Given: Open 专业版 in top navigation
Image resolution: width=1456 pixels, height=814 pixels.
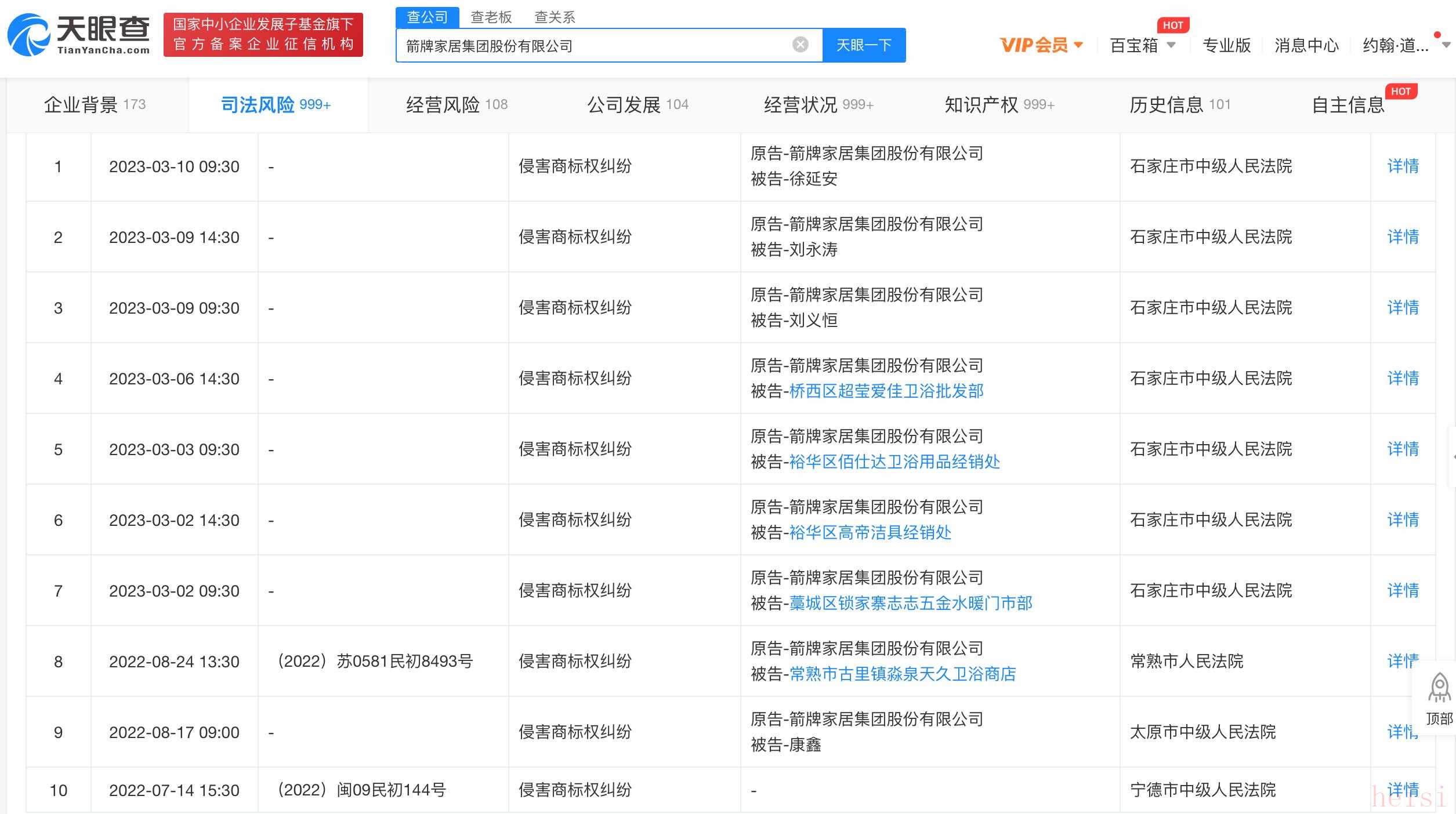Looking at the screenshot, I should point(1226,45).
